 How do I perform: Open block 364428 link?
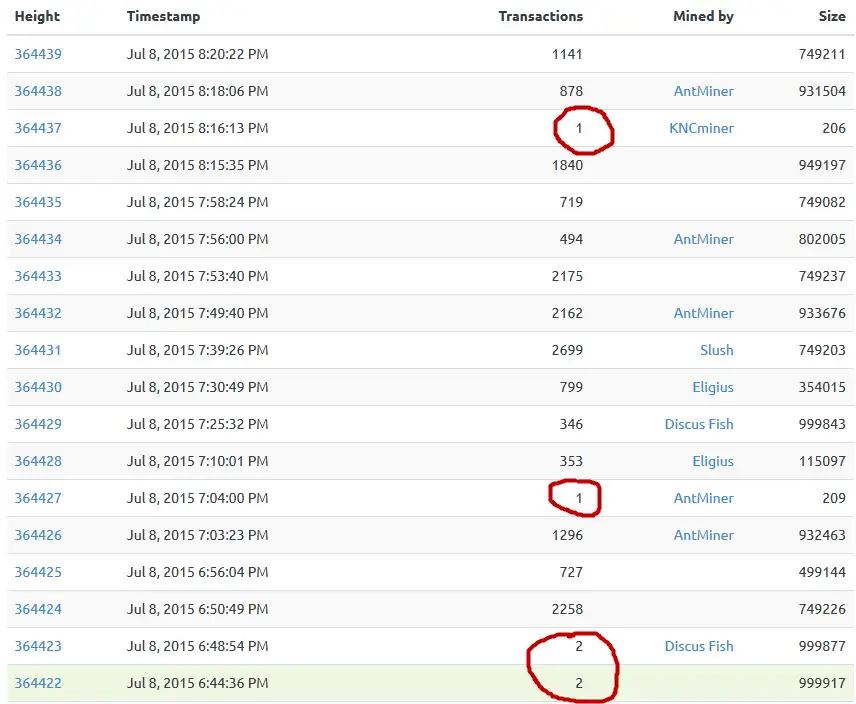pos(38,461)
